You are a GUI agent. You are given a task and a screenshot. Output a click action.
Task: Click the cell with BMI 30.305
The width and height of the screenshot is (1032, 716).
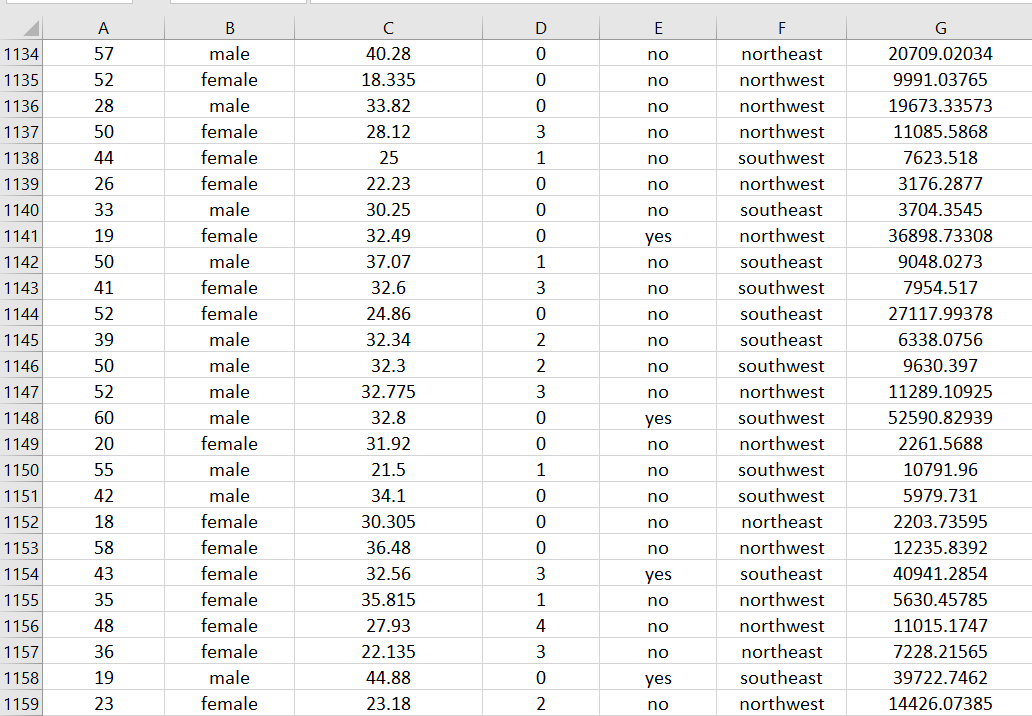(387, 522)
